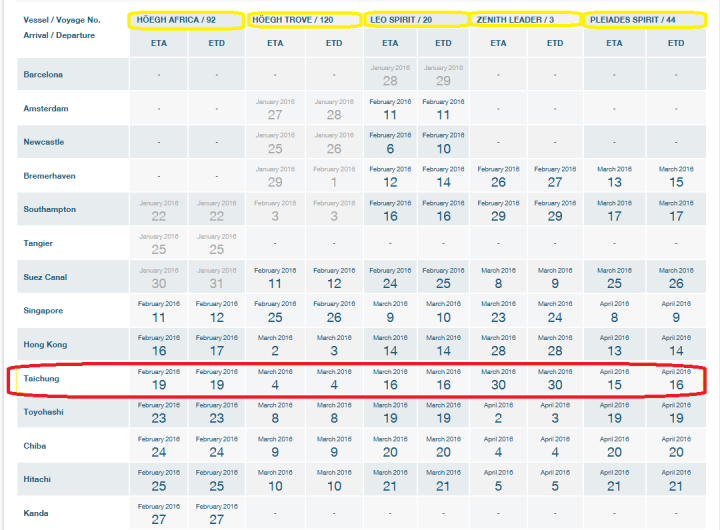Click Newcastle ETD February 10 for LEO SPIRIT
This screenshot has width=720, height=530.
[443, 143]
